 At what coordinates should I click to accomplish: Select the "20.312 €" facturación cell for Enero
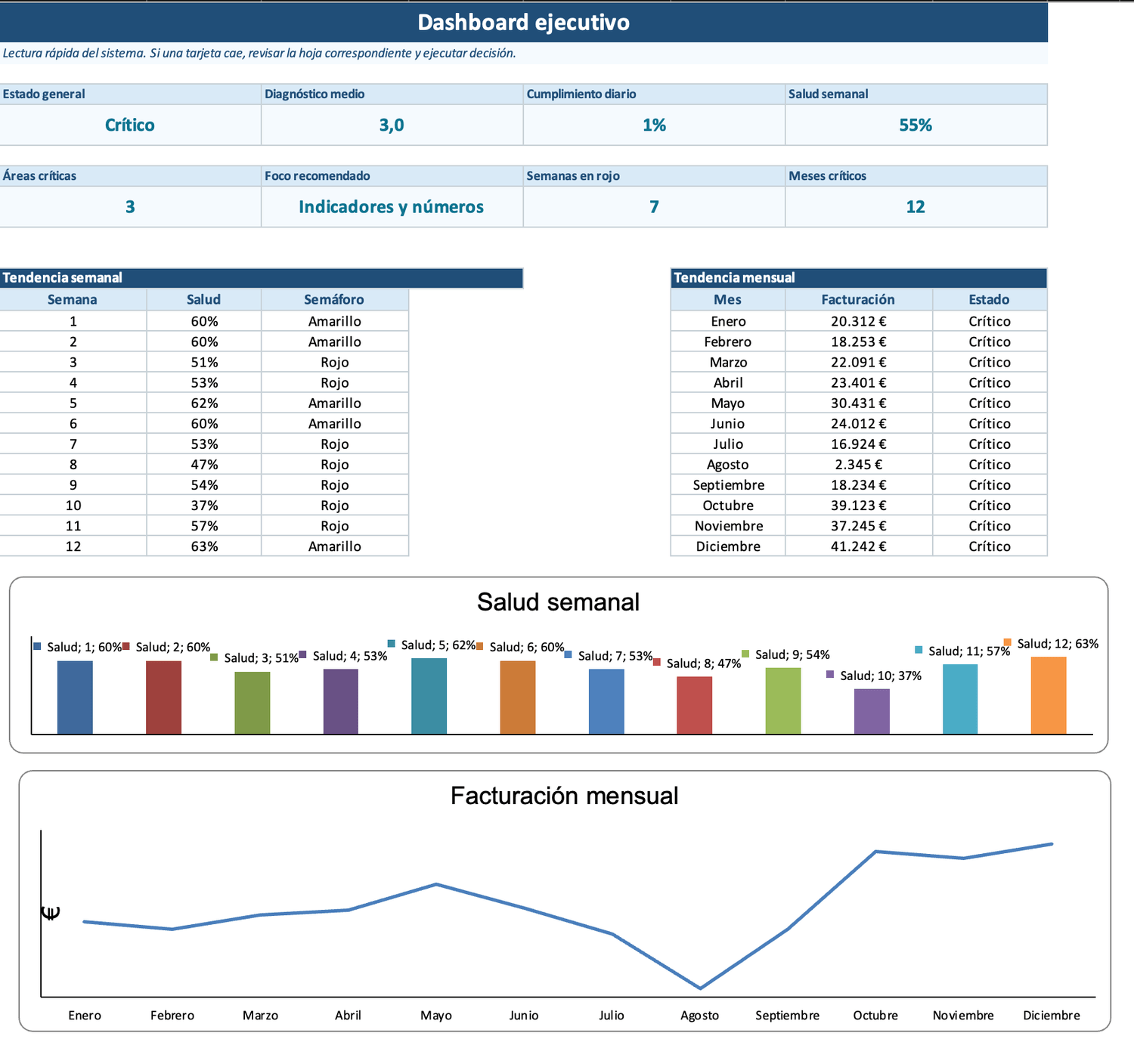click(859, 321)
